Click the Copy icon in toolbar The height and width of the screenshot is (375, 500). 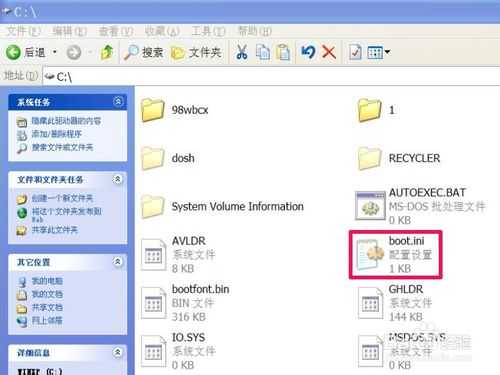pyautogui.click(x=263, y=52)
